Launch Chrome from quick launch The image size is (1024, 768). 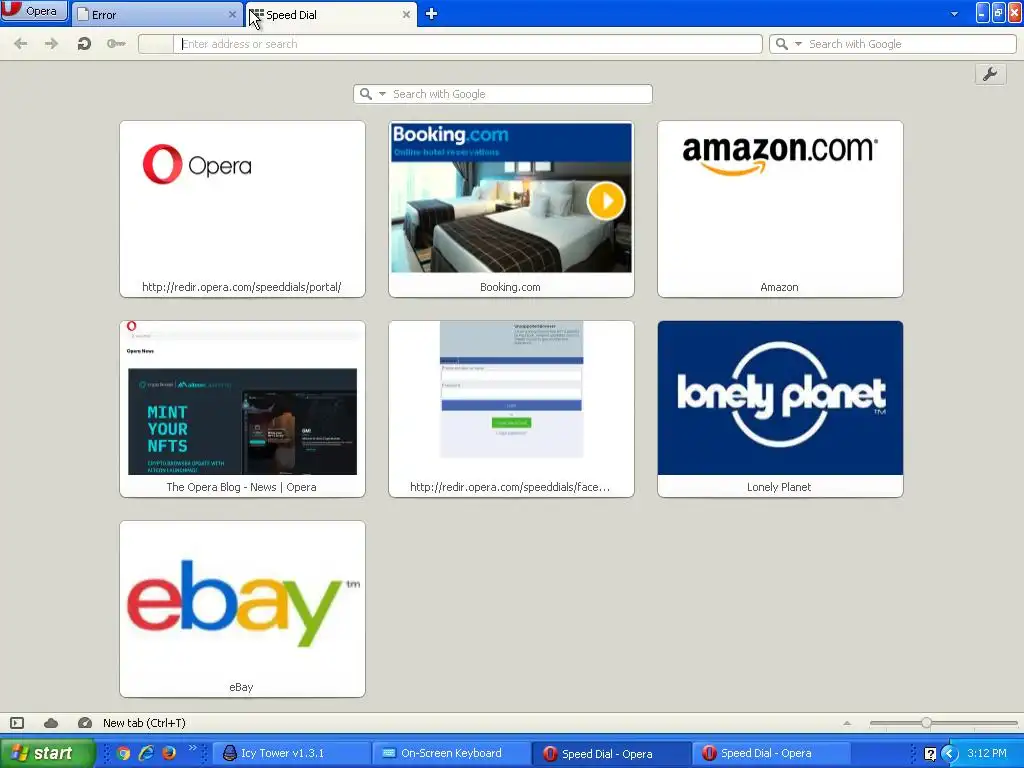coord(123,753)
